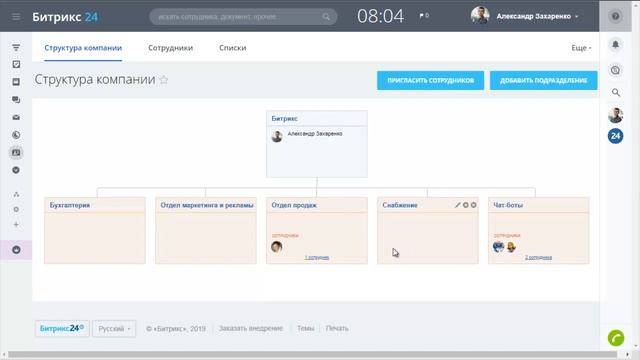Image resolution: width=640 pixels, height=360 pixels.
Task: Click Александр Захаренко in the Битрикс card
Action: point(315,133)
